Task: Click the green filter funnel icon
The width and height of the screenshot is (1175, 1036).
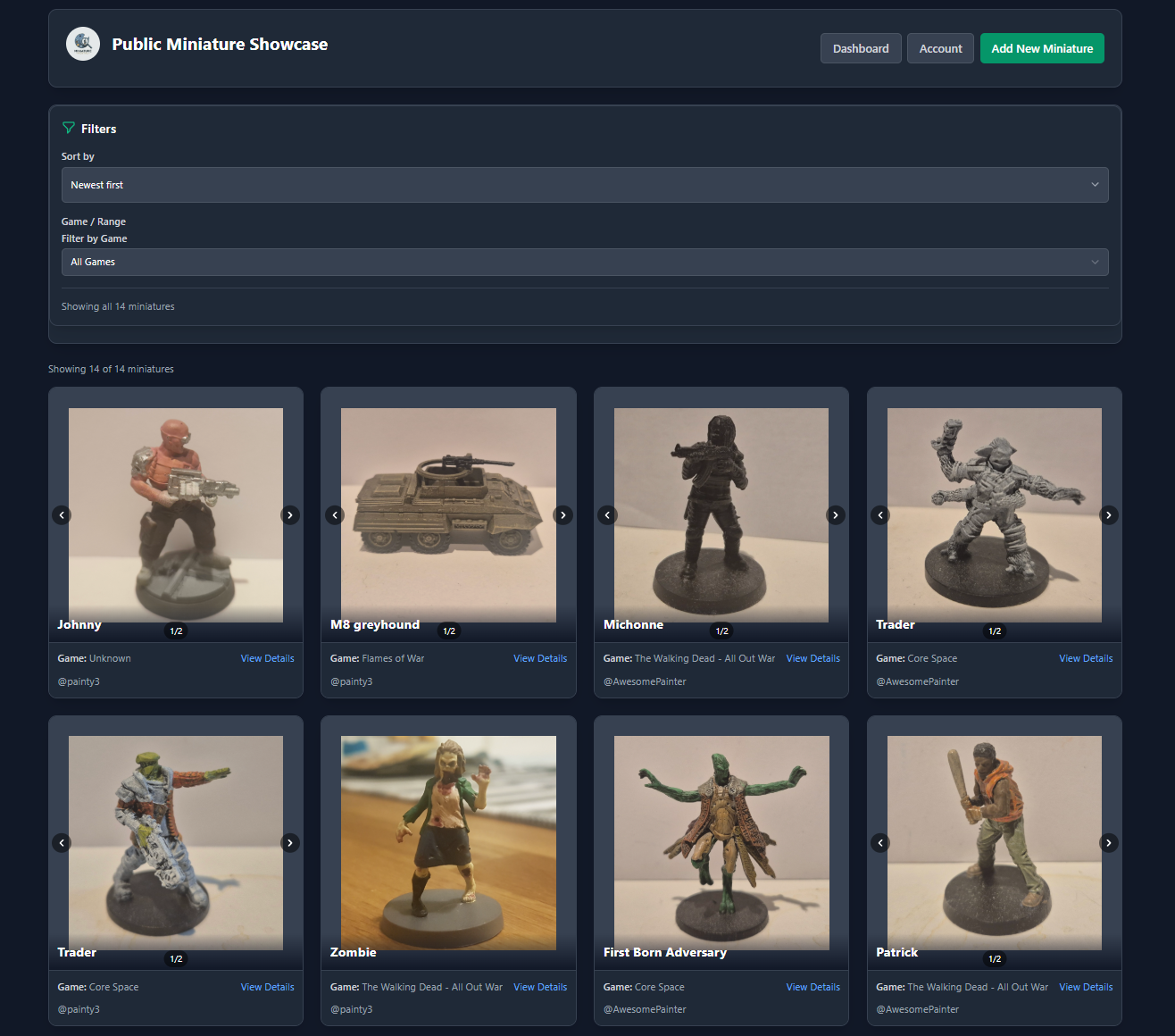Action: click(x=69, y=128)
